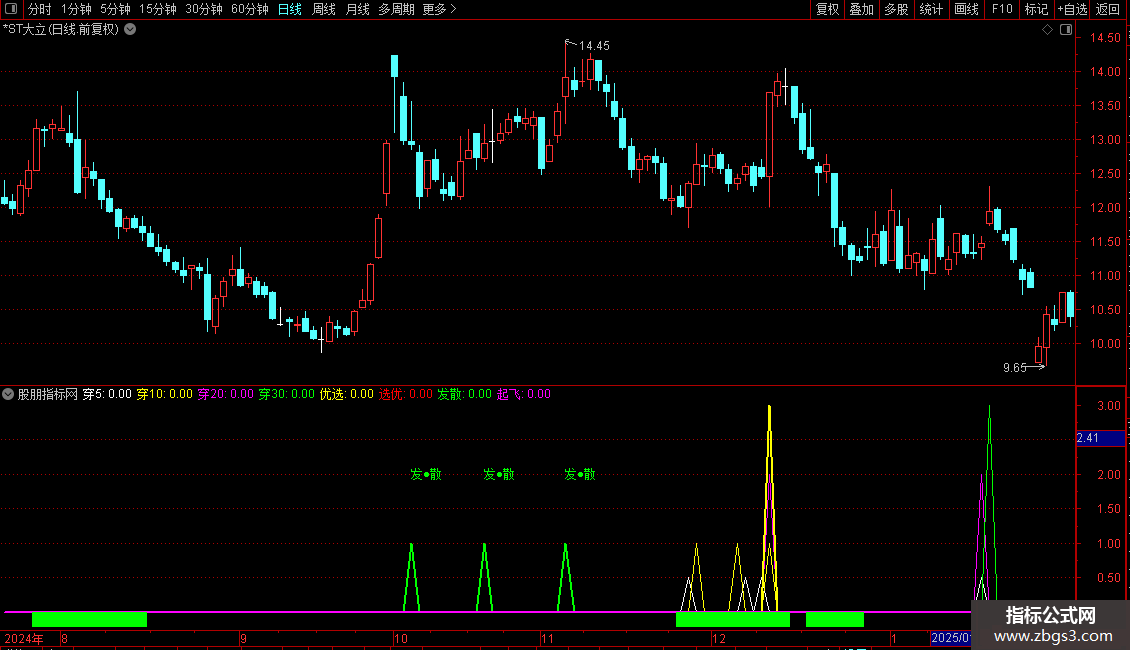Click the highlighted 2025 date on time axis
1130x650 pixels.
coord(951,638)
